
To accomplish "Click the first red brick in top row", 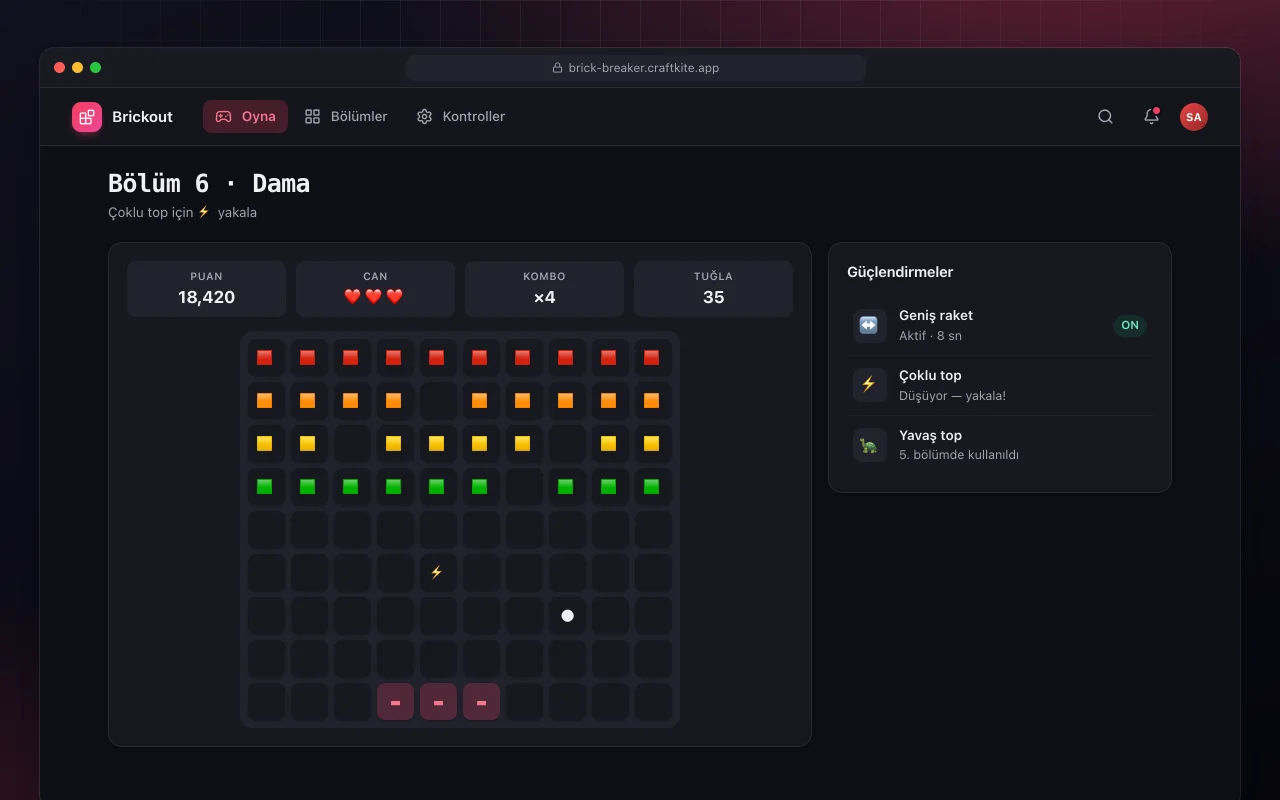I will (x=264, y=358).
